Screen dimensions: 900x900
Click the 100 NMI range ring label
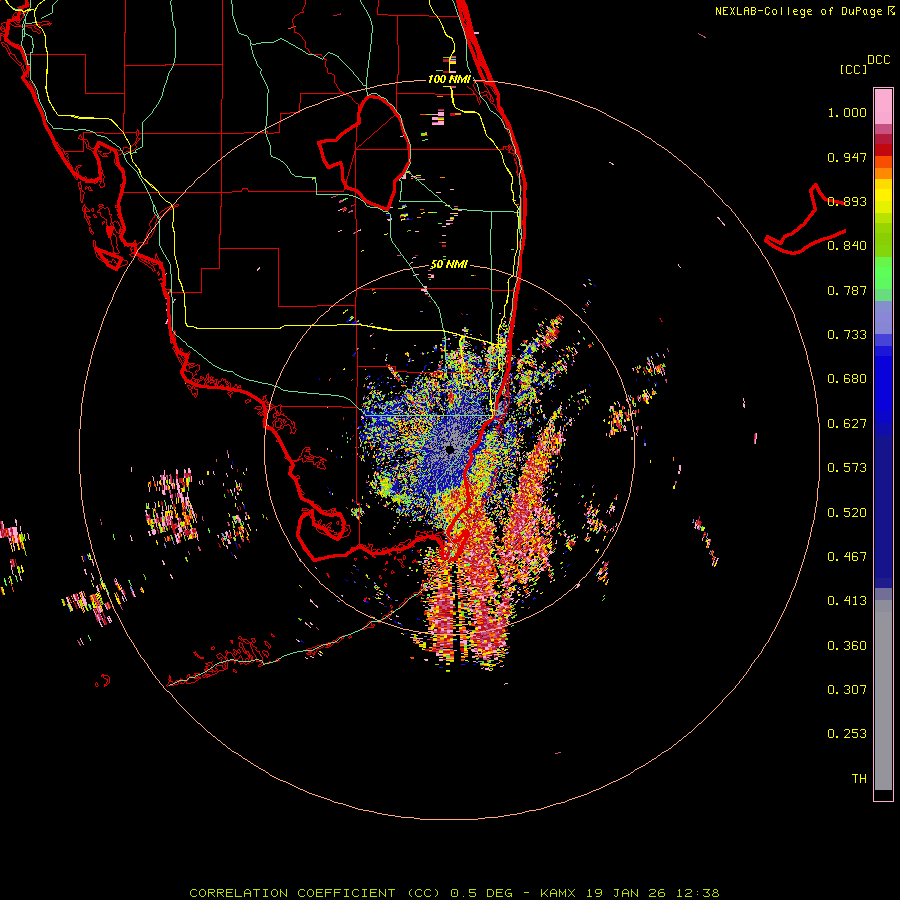pyautogui.click(x=449, y=79)
